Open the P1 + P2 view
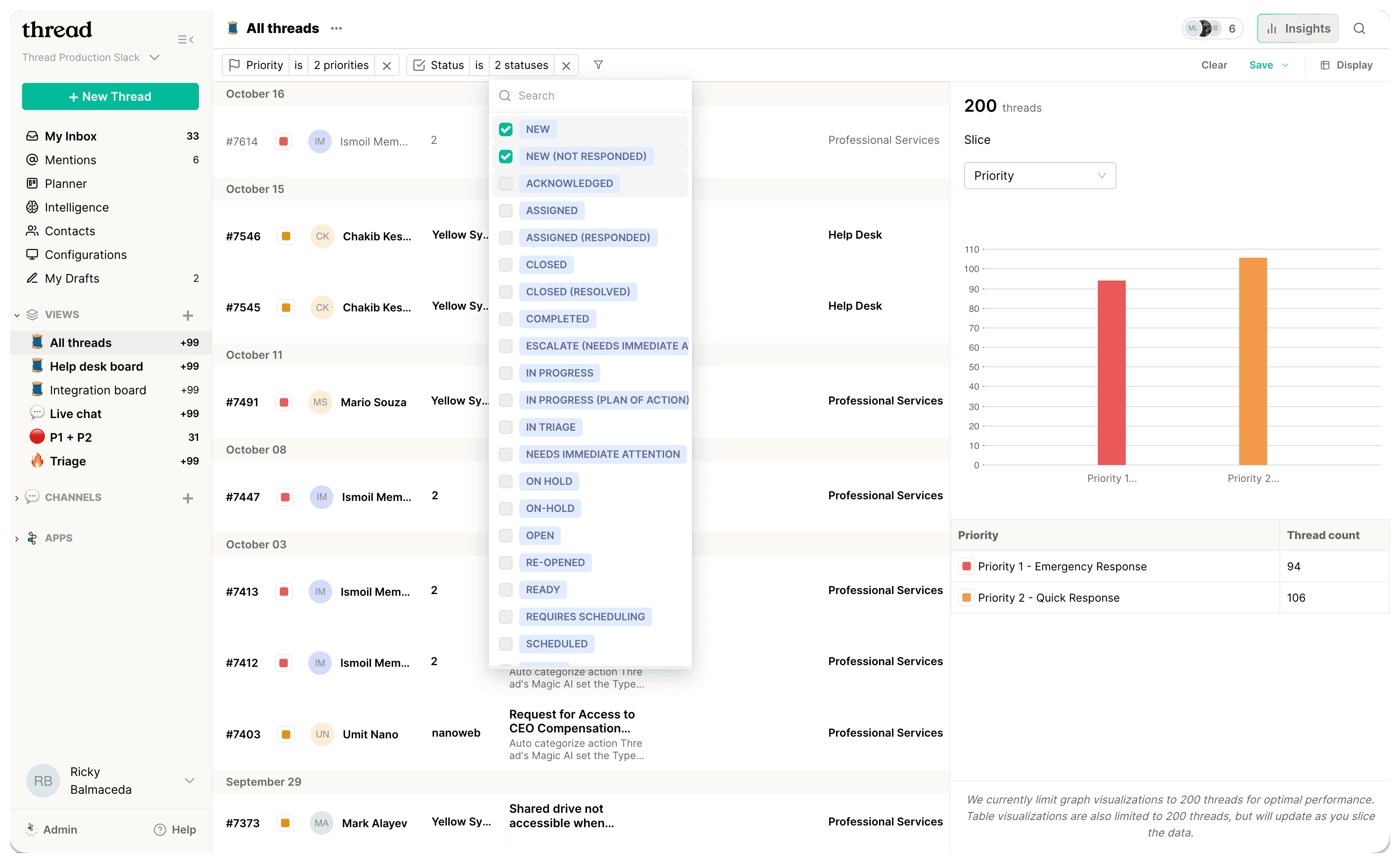 (x=71, y=438)
